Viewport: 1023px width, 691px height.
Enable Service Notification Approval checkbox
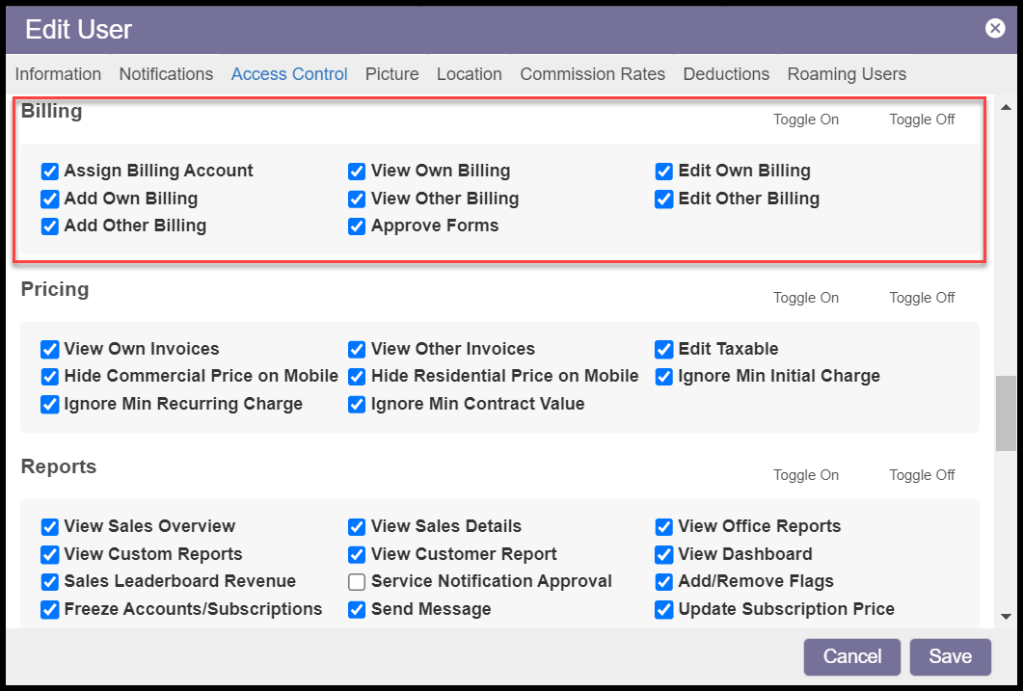(357, 582)
